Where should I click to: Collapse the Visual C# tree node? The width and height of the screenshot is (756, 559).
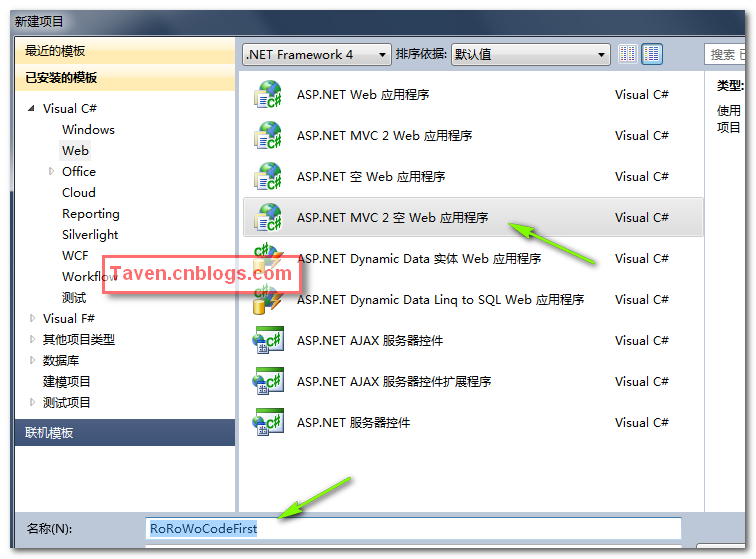point(31,109)
